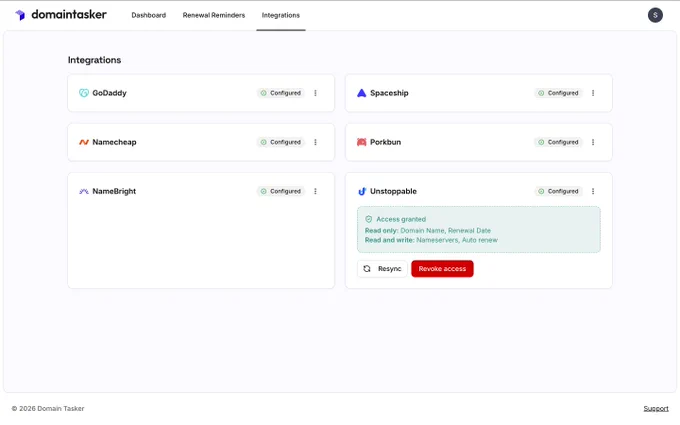Click the Spaceship logo icon
The height and width of the screenshot is (425, 680).
click(x=361, y=93)
